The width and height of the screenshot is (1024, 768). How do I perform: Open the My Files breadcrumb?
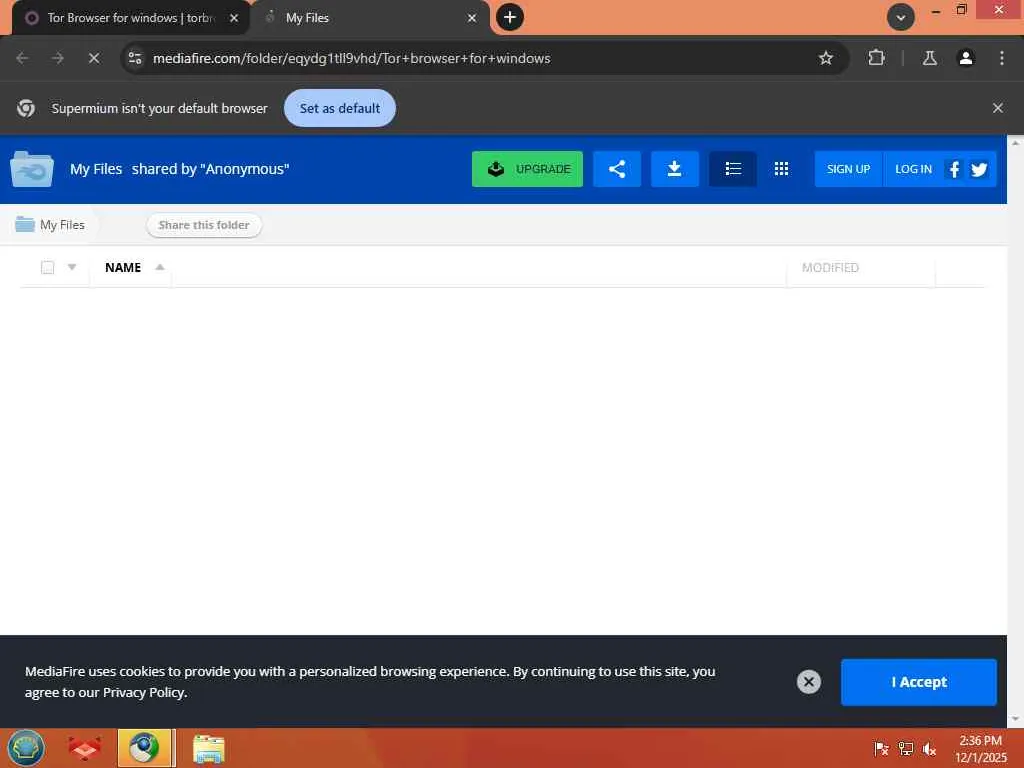[x=50, y=225]
